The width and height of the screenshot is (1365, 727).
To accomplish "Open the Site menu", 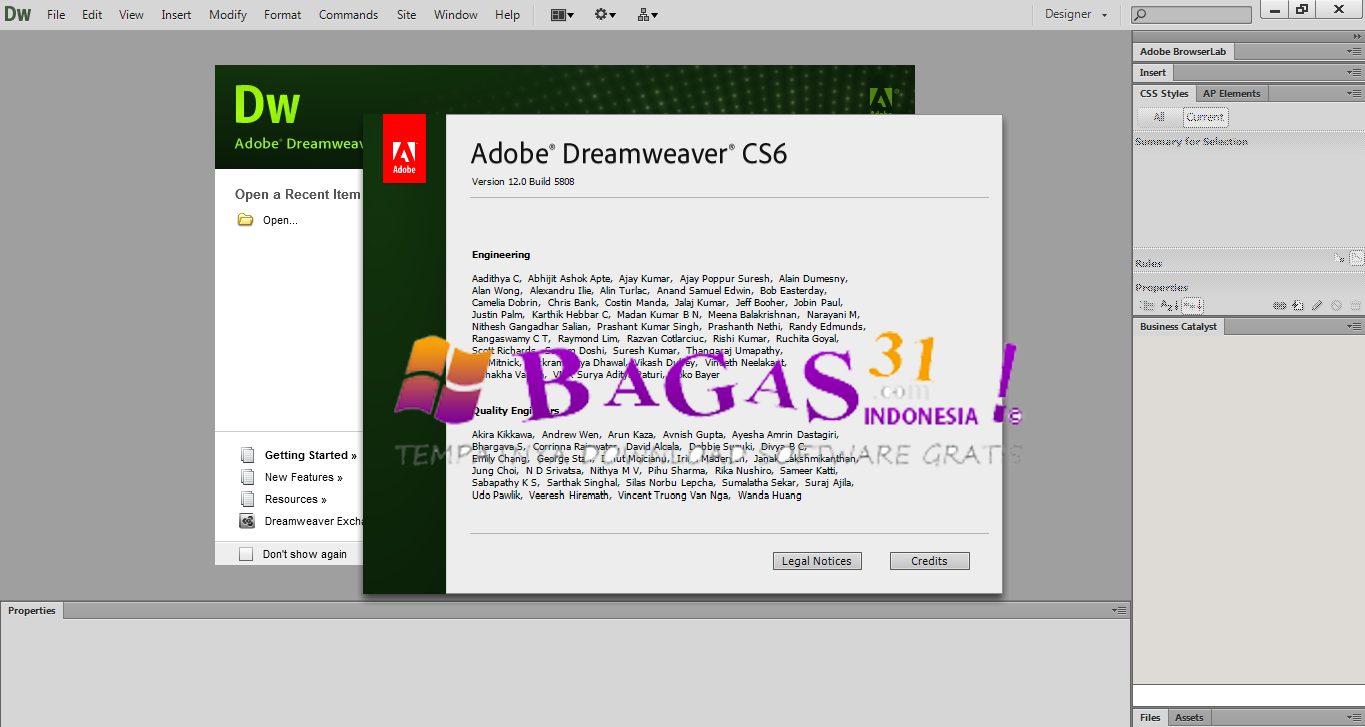I will (406, 15).
